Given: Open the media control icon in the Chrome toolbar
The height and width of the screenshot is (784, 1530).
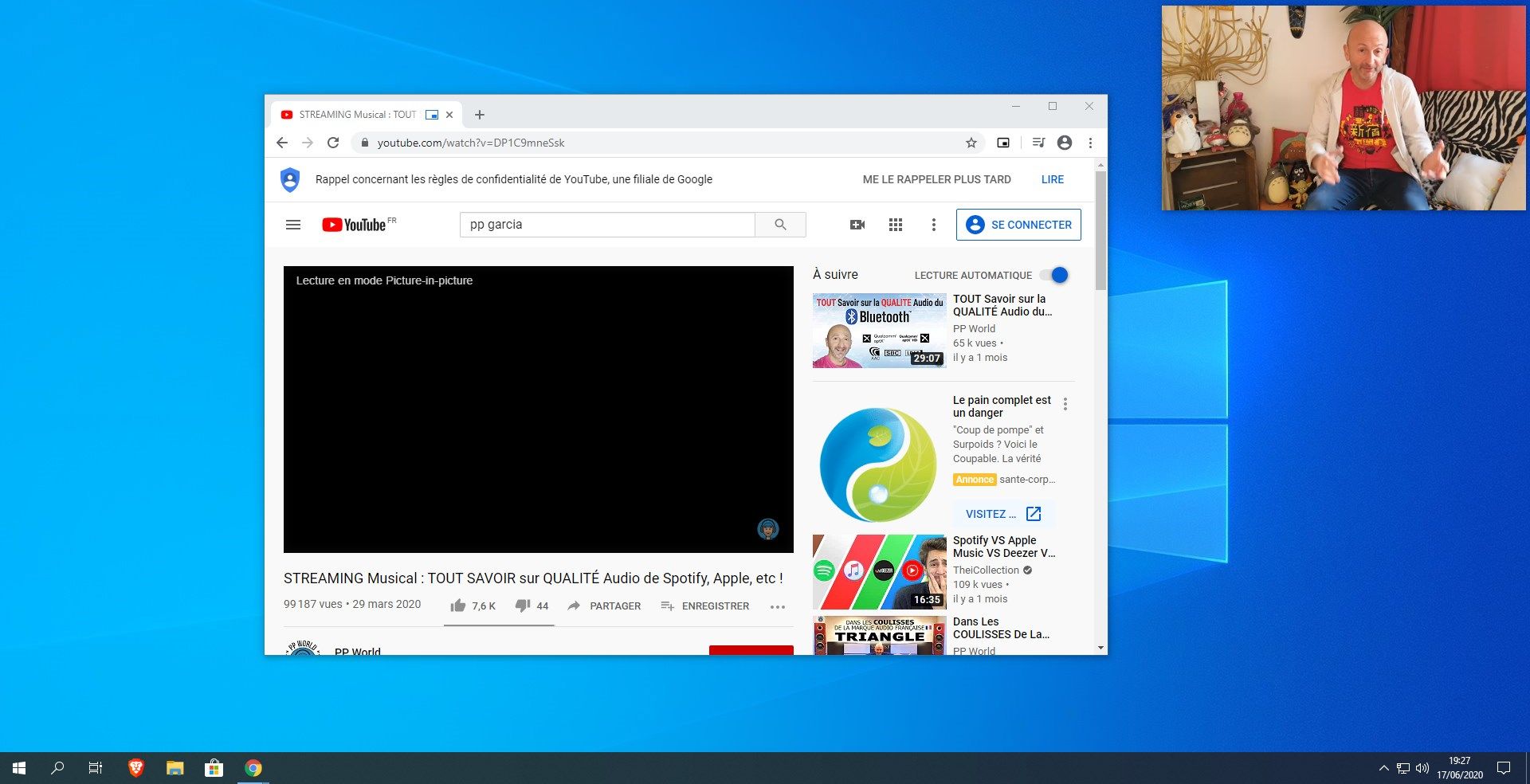Looking at the screenshot, I should pos(1038,143).
